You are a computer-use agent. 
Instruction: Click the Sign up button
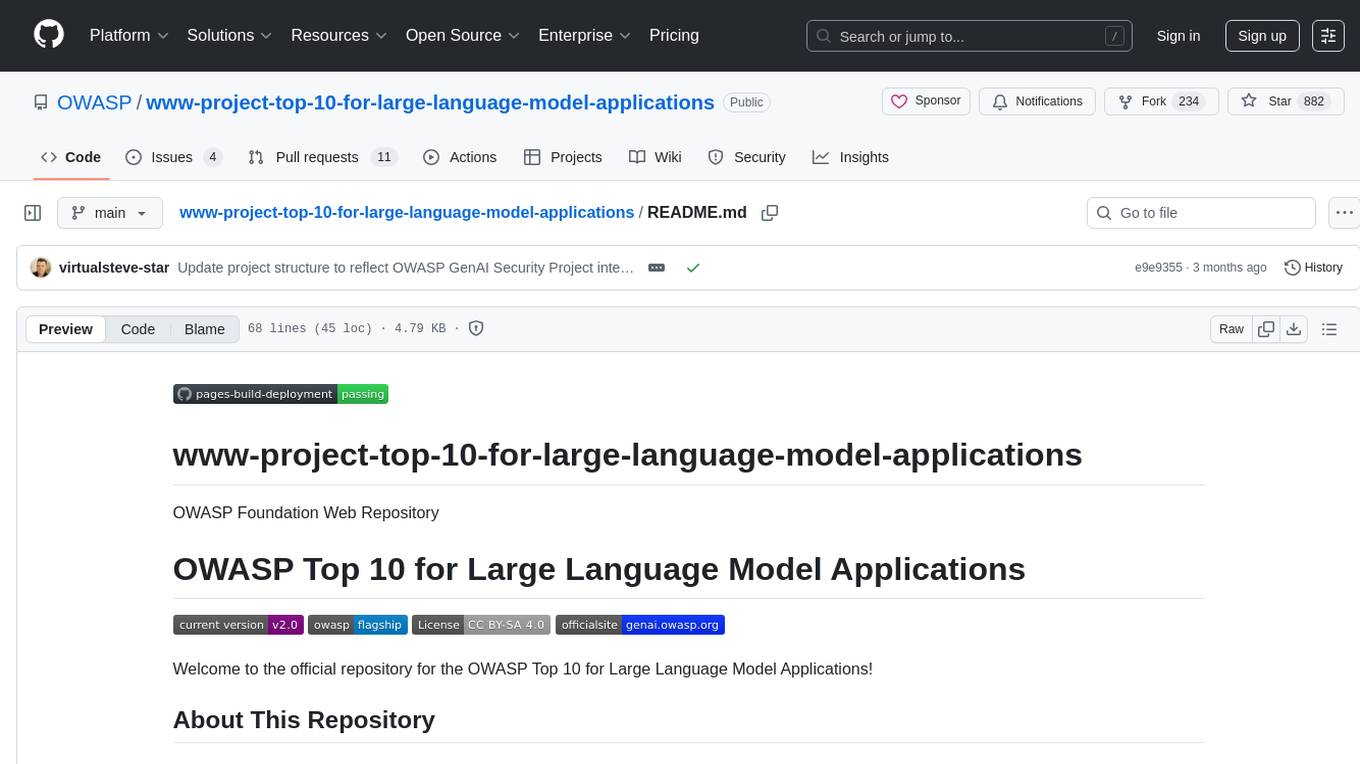tap(1262, 35)
